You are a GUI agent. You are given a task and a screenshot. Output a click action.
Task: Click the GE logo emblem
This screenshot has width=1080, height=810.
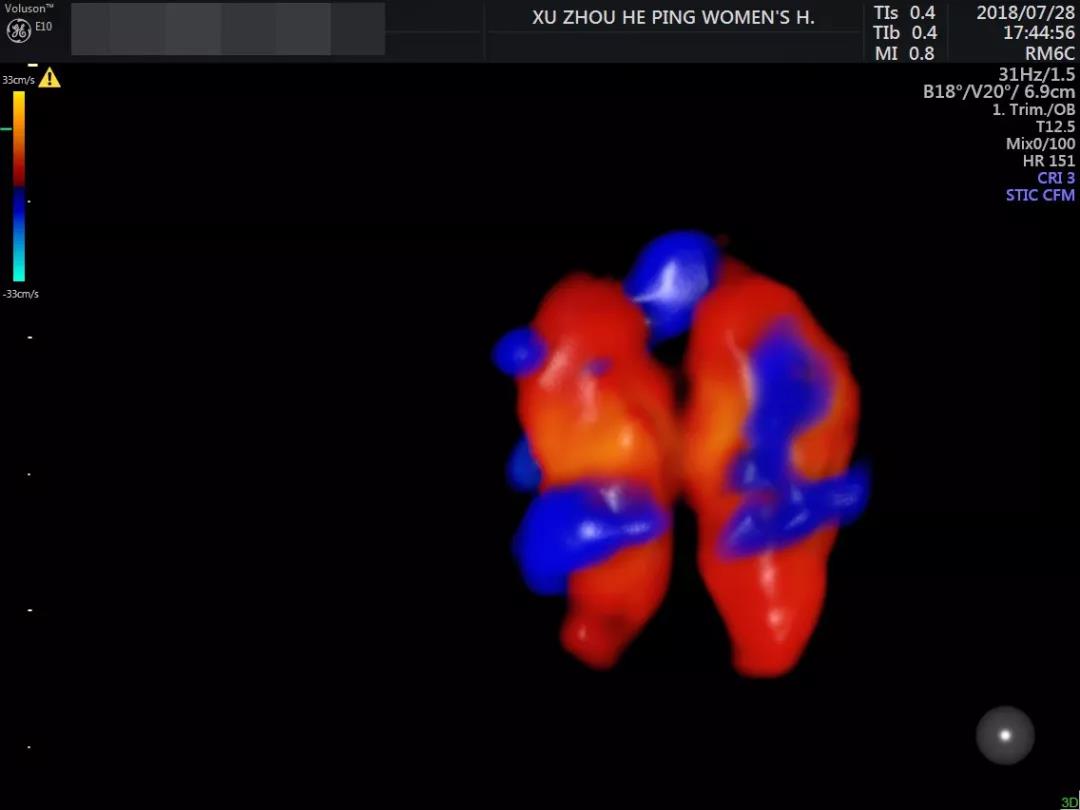pos(18,29)
